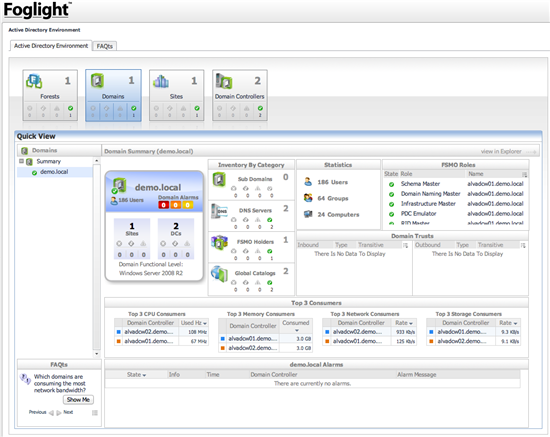The width and height of the screenshot is (550, 437).
Task: Click the Computers icon in Statistics
Action: [308, 214]
